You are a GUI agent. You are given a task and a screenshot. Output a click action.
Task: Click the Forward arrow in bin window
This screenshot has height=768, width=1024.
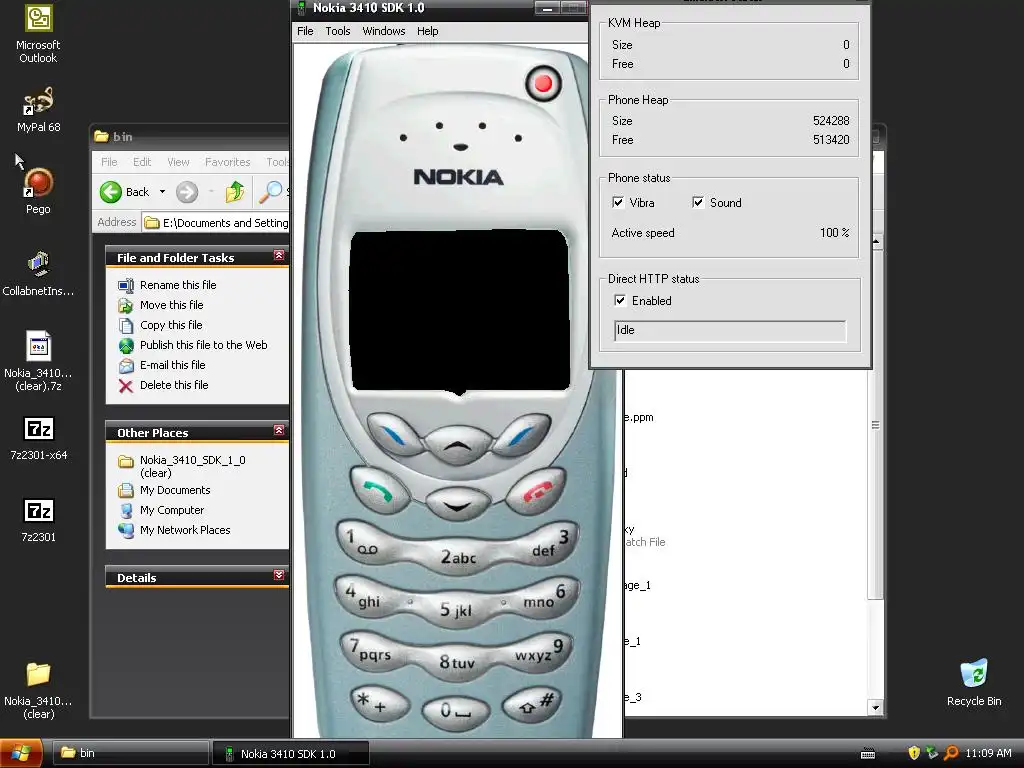187,191
